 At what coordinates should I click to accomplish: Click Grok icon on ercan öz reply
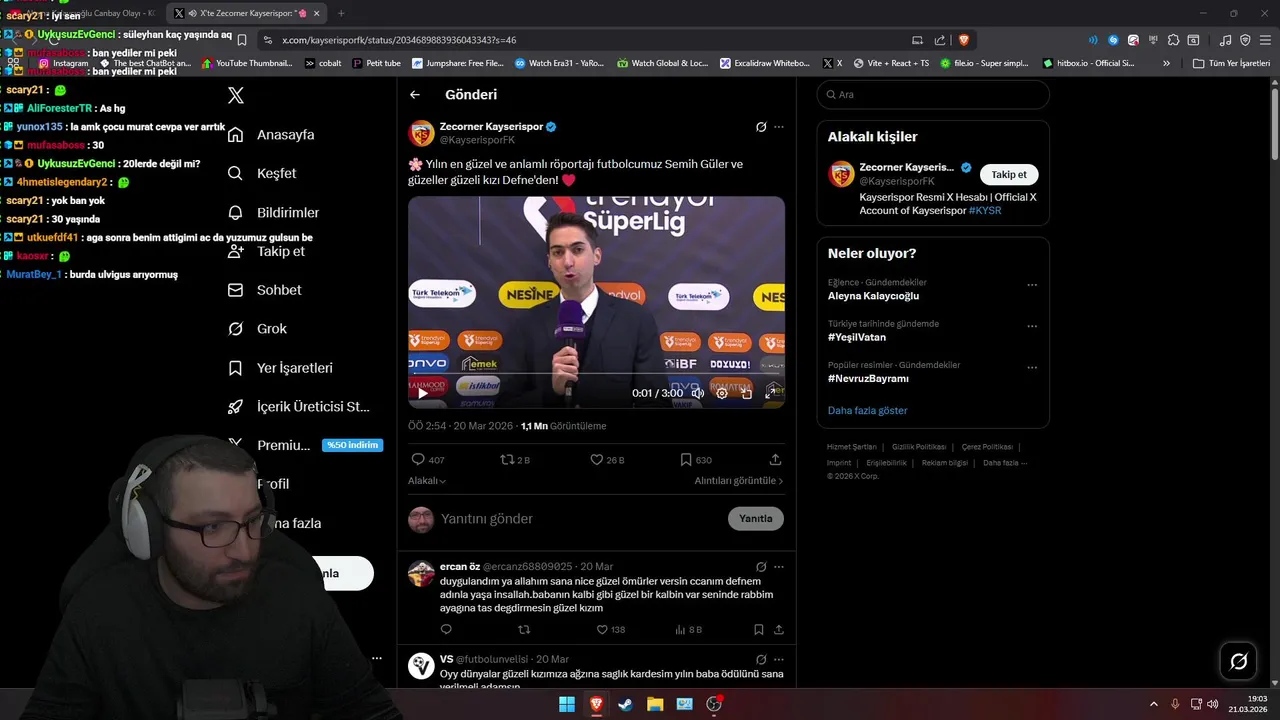pos(761,567)
